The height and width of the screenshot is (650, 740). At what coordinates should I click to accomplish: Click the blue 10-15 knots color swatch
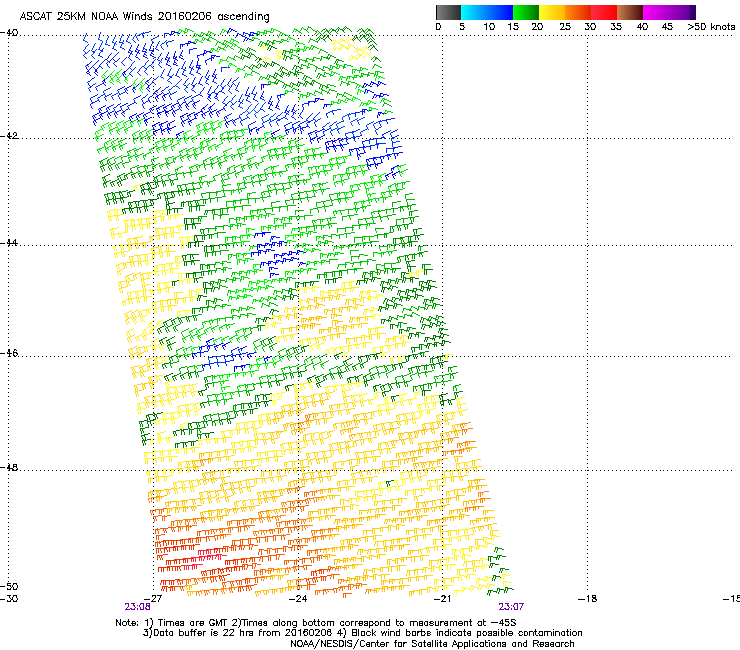(500, 12)
